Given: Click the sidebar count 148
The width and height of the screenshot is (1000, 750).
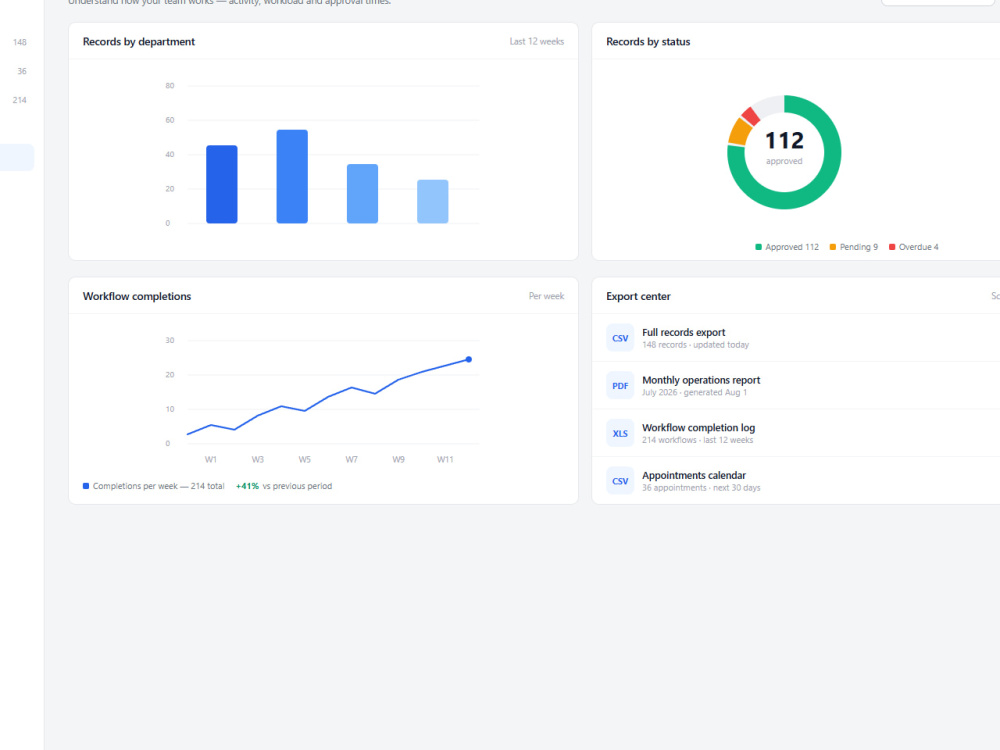Looking at the screenshot, I should point(20,42).
